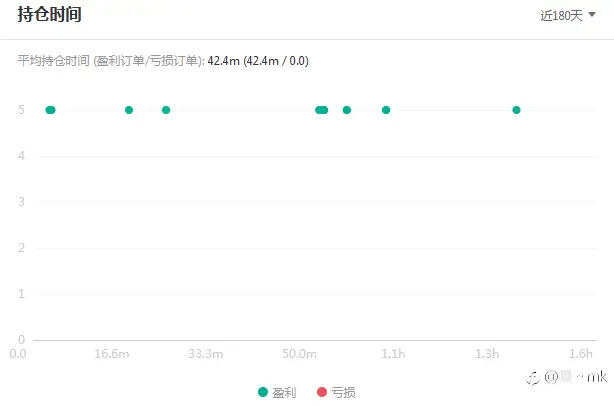Click the 50.0m x-axis label
Screen dimensions: 614x406
[300, 354]
